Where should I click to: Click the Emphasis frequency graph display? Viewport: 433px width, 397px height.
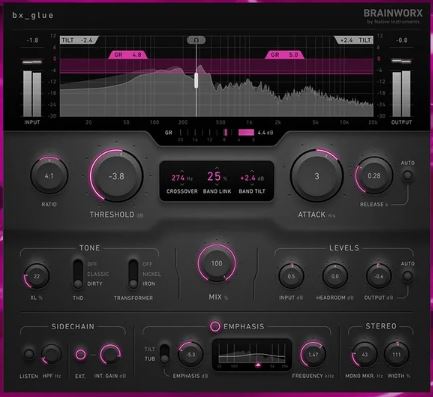pyautogui.click(x=252, y=355)
